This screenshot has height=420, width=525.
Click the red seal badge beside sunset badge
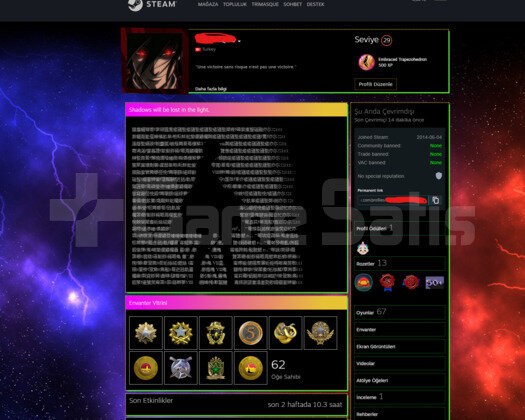click(x=387, y=282)
